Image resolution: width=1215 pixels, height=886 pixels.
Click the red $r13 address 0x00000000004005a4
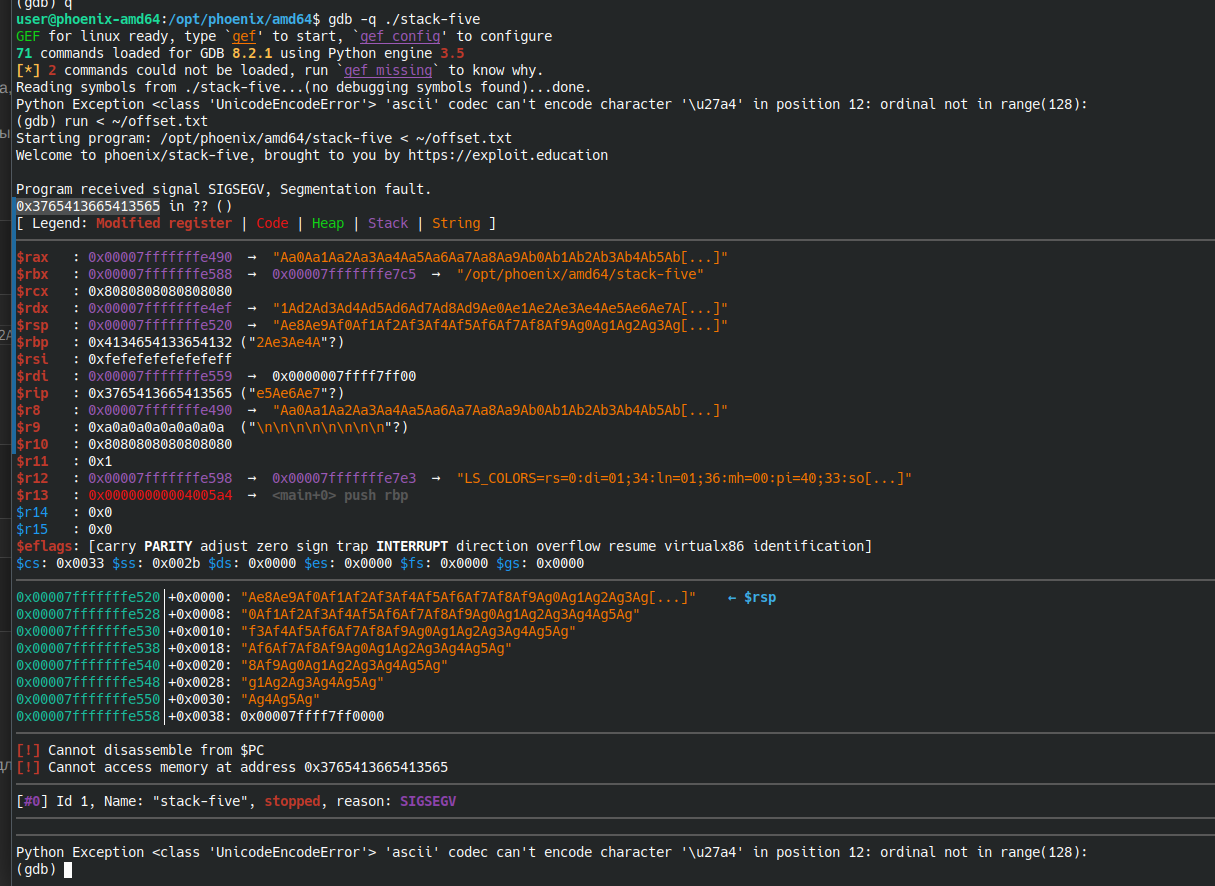(160, 495)
